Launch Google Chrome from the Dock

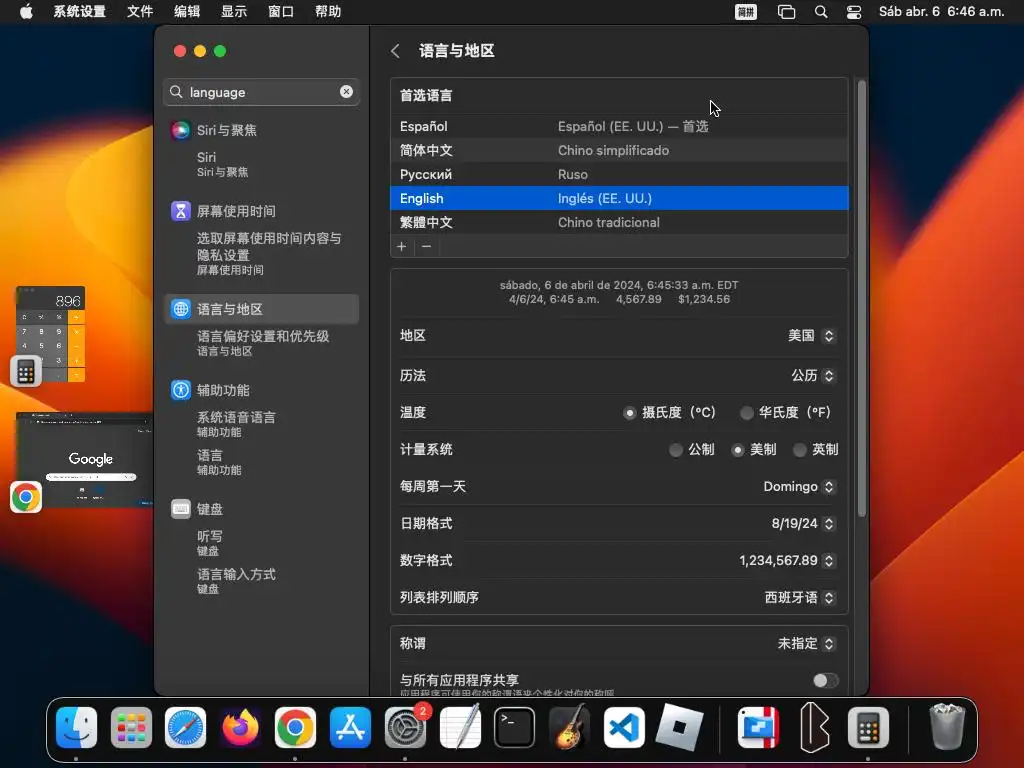(x=295, y=728)
